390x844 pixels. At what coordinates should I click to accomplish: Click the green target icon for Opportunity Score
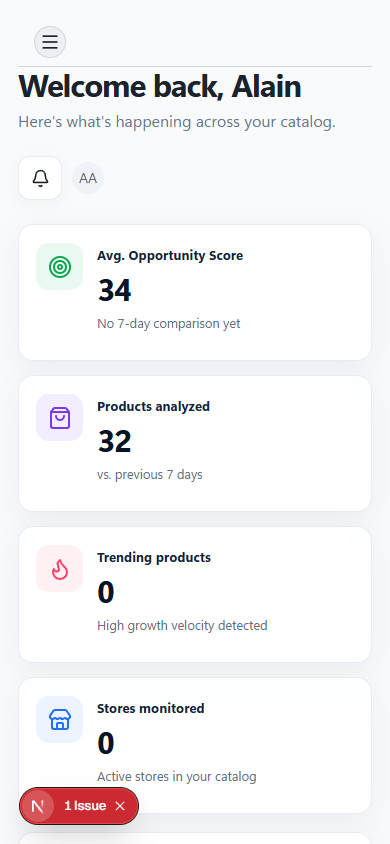click(60, 266)
